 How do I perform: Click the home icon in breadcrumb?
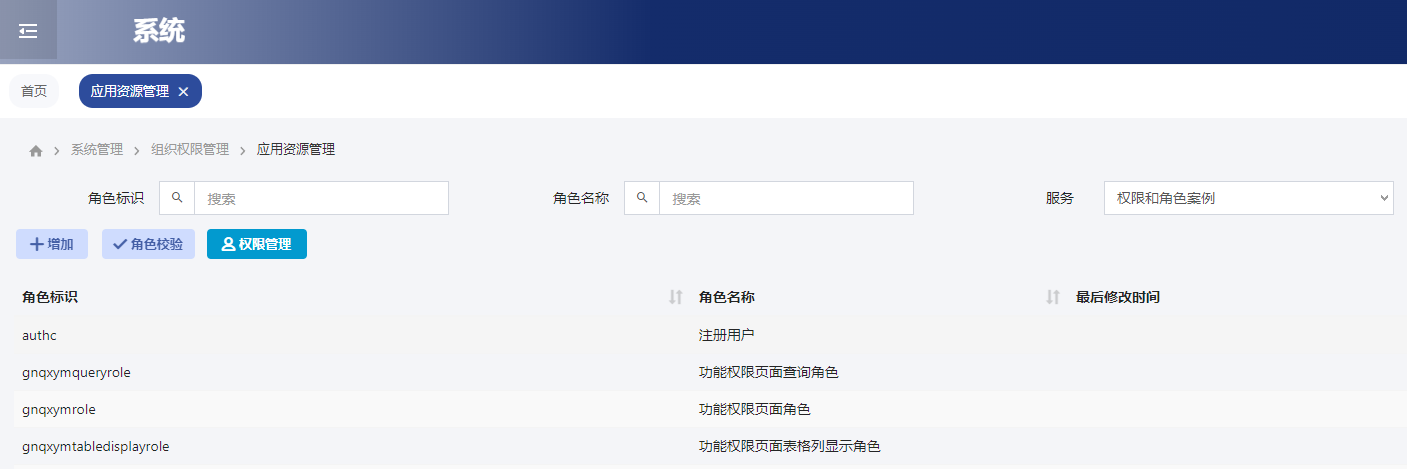[36, 150]
